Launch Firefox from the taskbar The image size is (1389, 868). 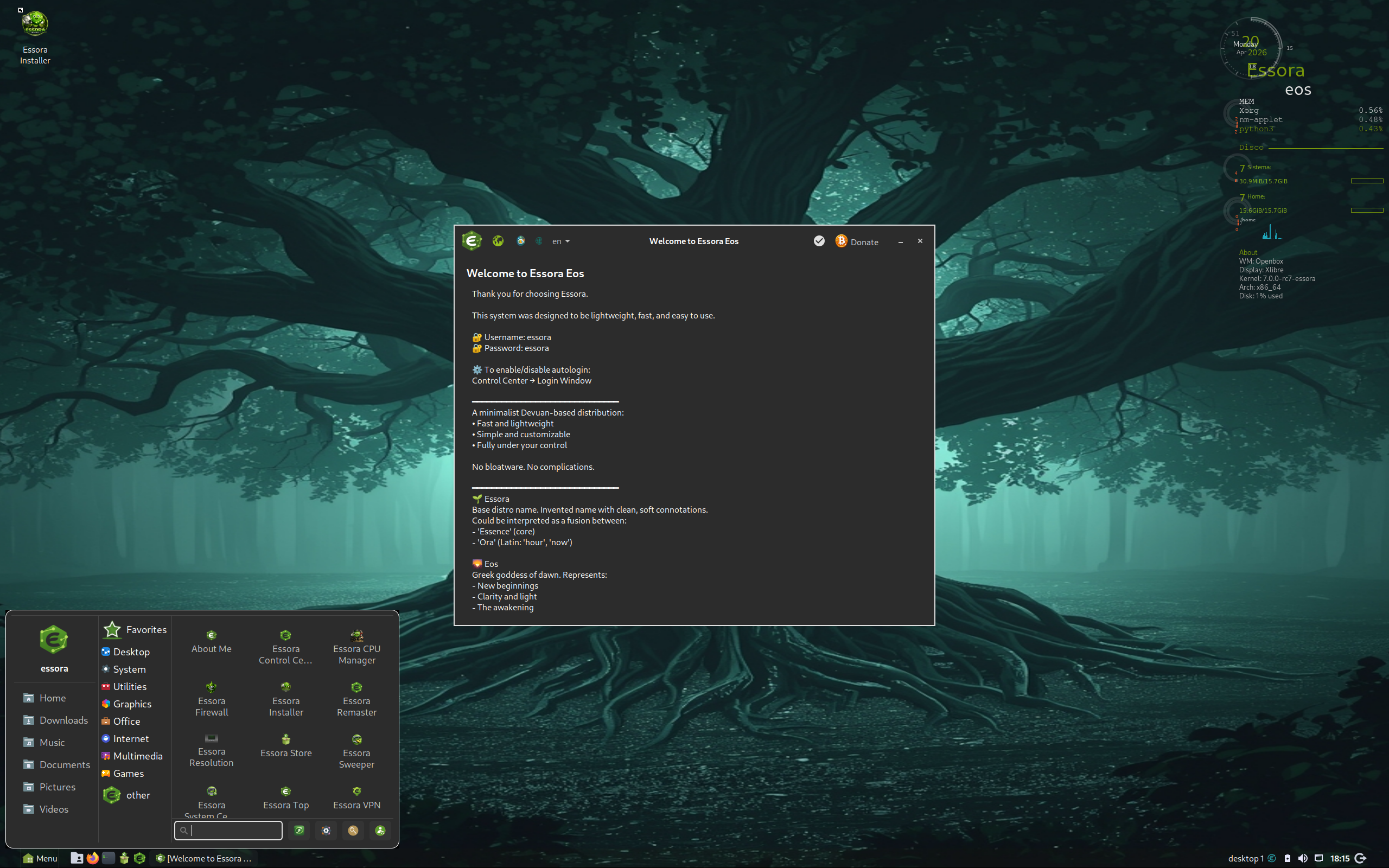coord(92,858)
